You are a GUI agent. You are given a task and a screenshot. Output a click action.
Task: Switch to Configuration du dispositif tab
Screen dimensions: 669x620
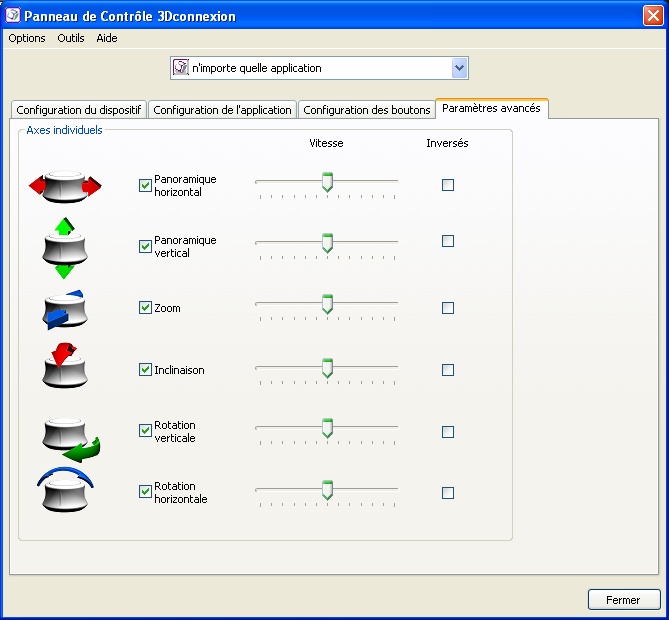(79, 110)
